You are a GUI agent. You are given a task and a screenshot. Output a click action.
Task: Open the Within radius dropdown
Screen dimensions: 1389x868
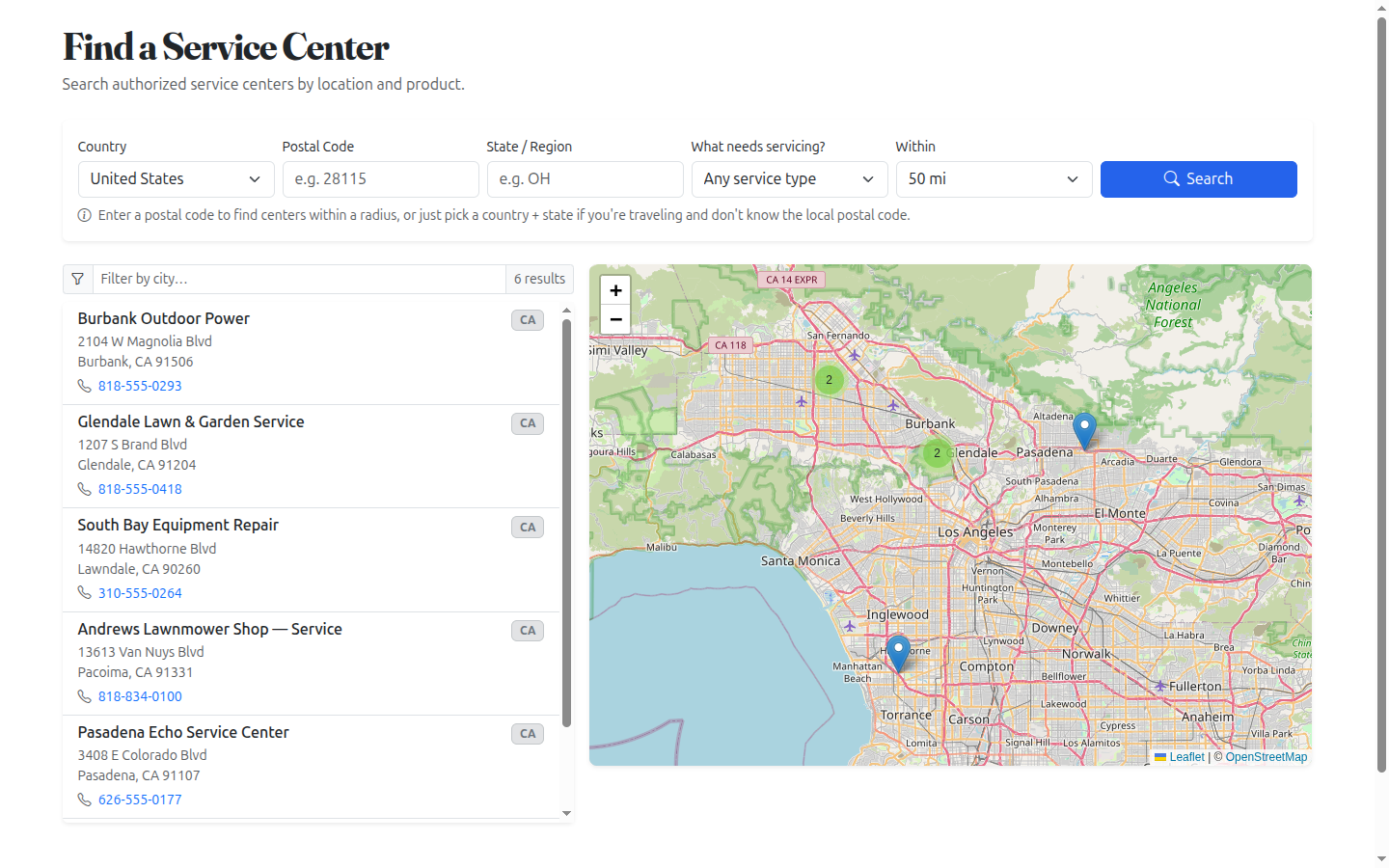tap(994, 179)
